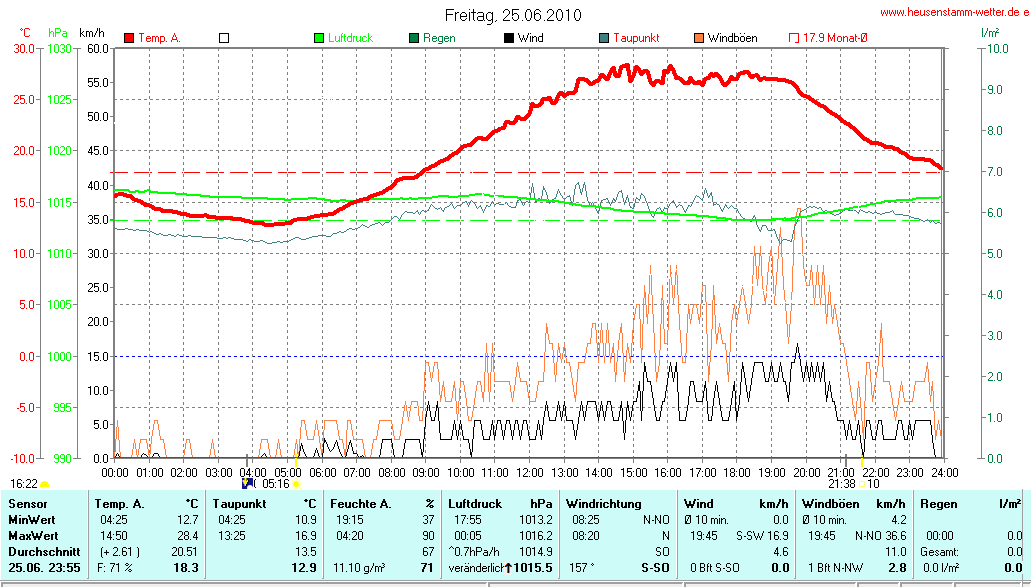Click the 21:38 sunset time label

pyautogui.click(x=841, y=484)
